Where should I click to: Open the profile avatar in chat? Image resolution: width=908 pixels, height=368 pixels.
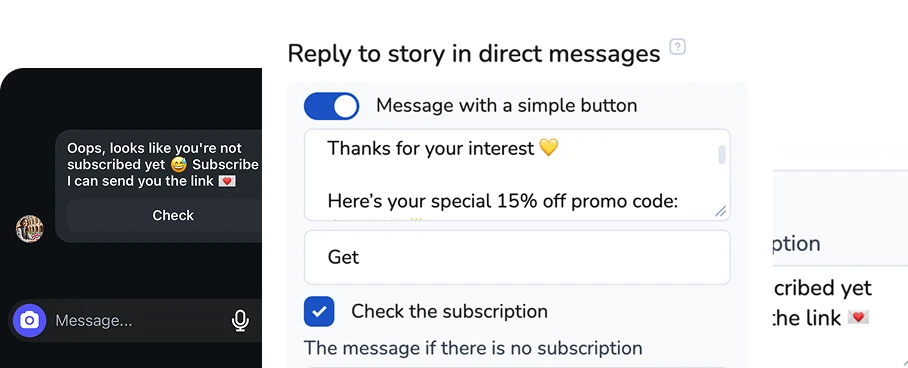click(x=30, y=229)
